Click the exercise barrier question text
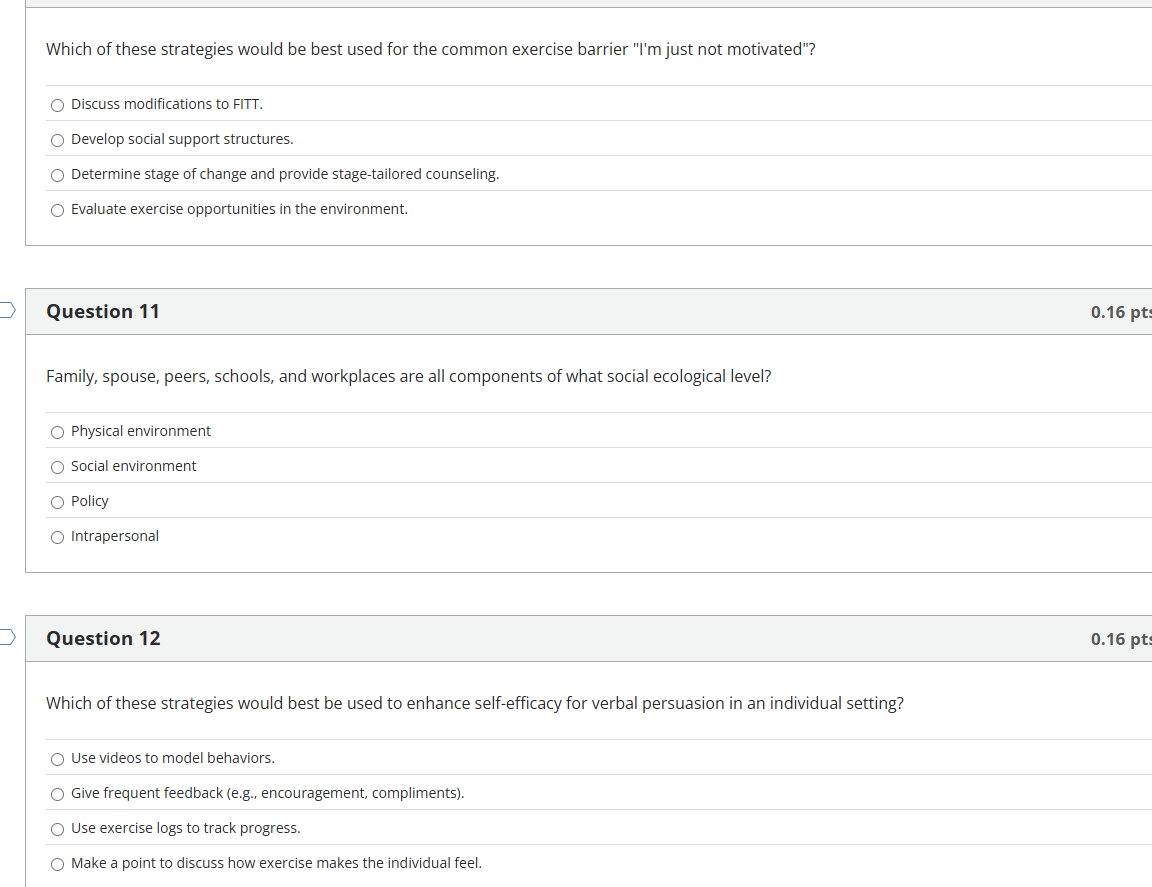 coord(430,48)
